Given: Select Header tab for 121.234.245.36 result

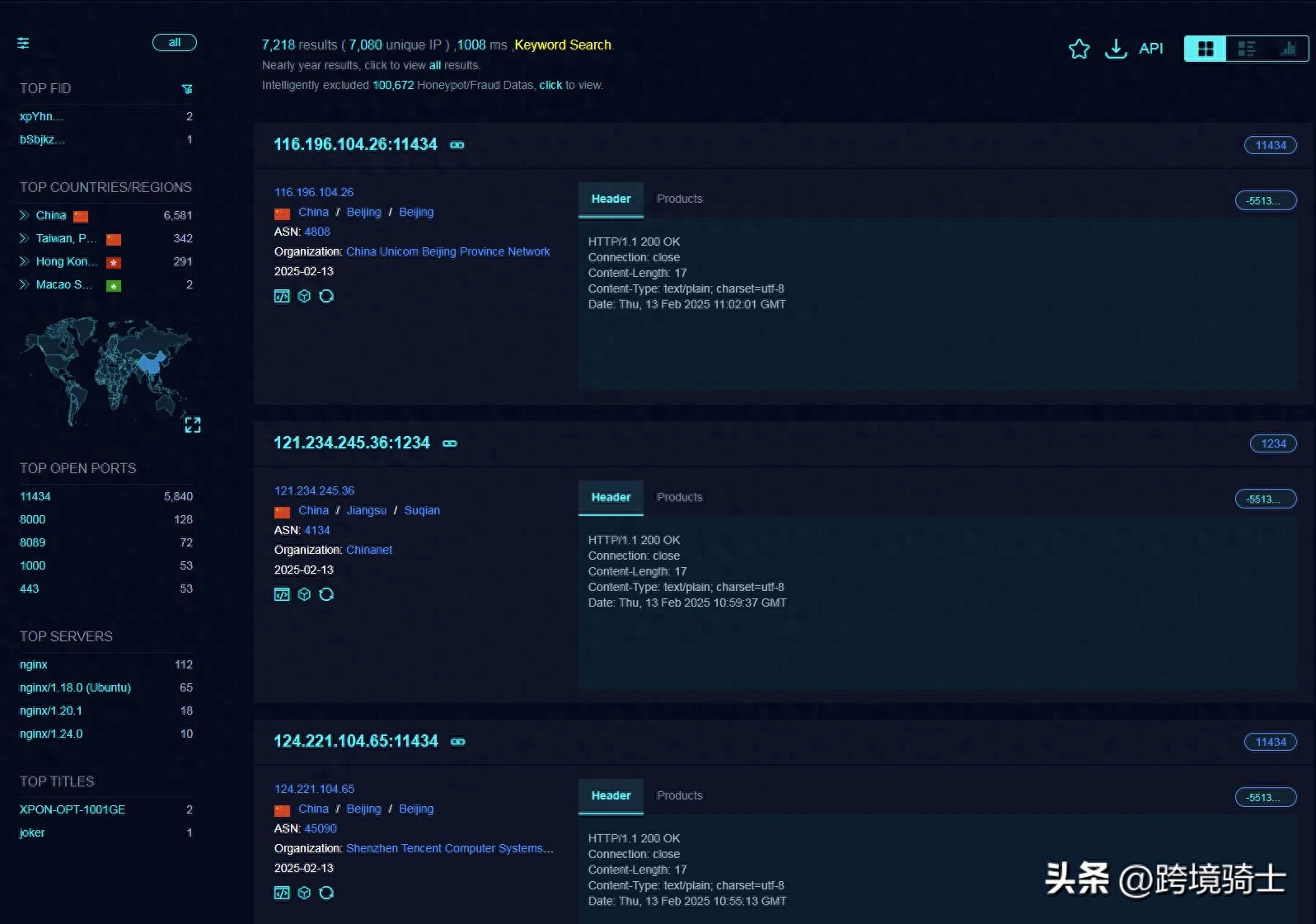Looking at the screenshot, I should coord(611,497).
